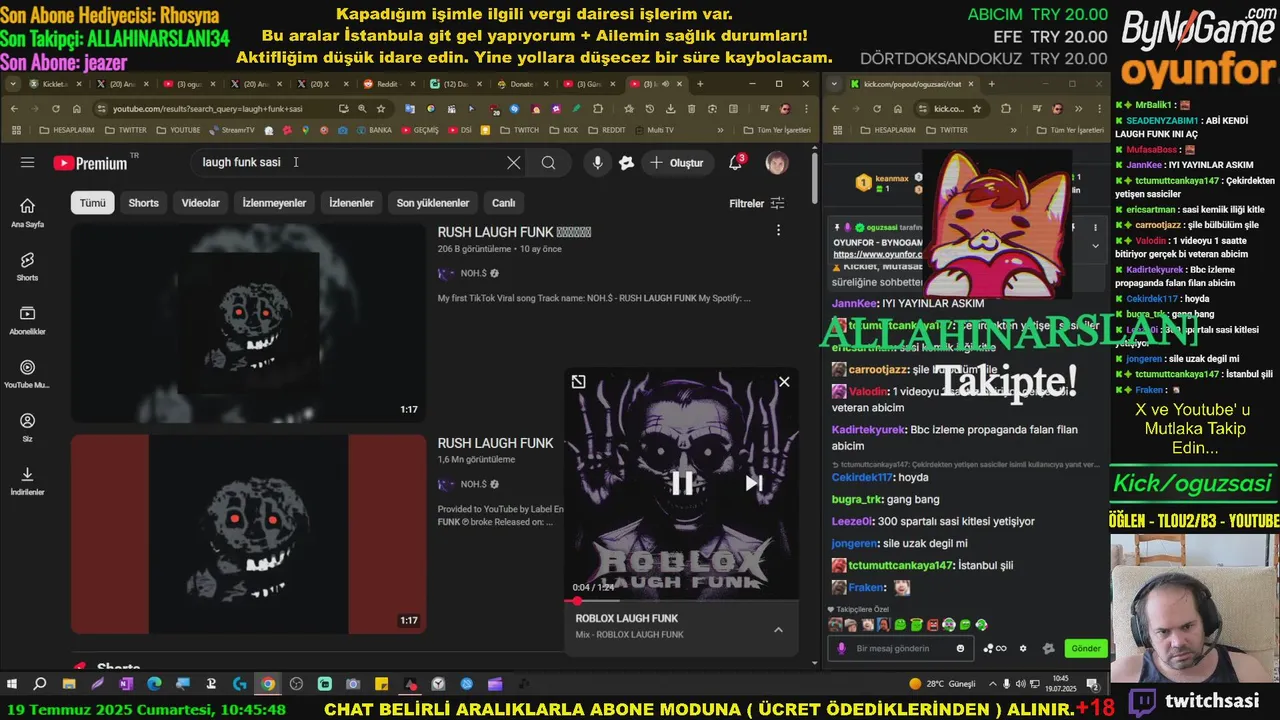Open the NOH.$ channel under first result
This screenshot has width=1280, height=720.
(x=473, y=273)
